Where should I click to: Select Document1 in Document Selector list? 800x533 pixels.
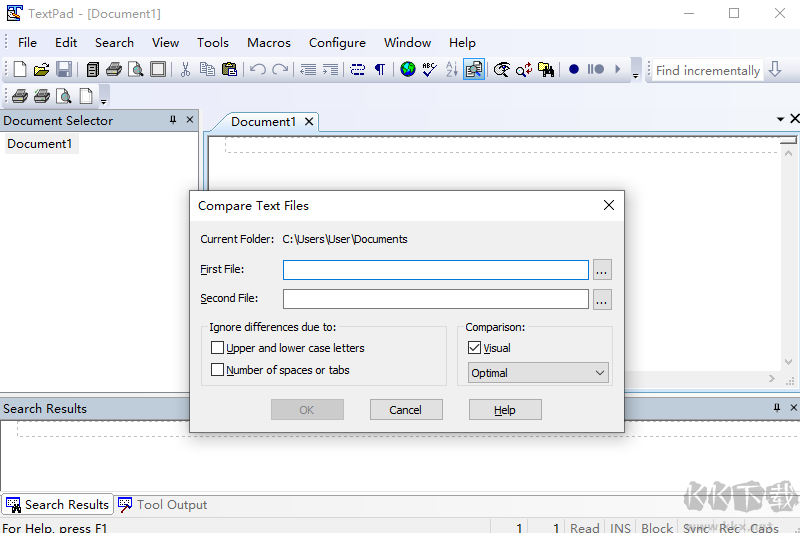pyautogui.click(x=40, y=144)
